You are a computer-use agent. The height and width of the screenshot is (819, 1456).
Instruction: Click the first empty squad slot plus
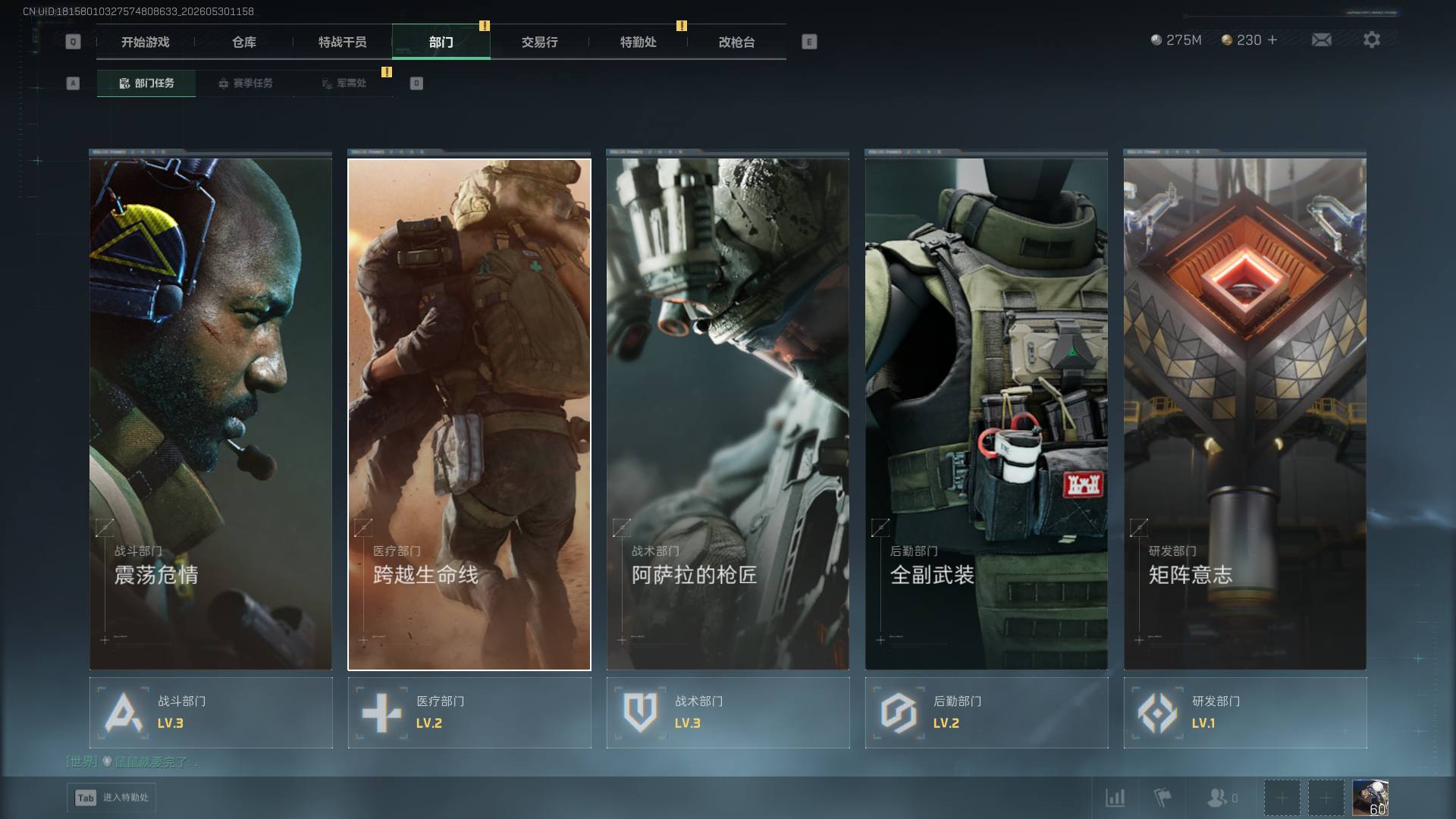[1282, 798]
